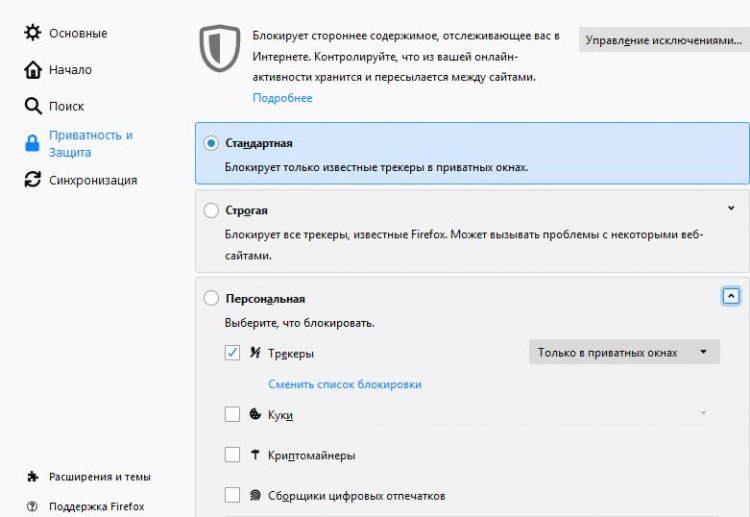Click the shield icon at the top
The height and width of the screenshot is (517, 750).
217,48
